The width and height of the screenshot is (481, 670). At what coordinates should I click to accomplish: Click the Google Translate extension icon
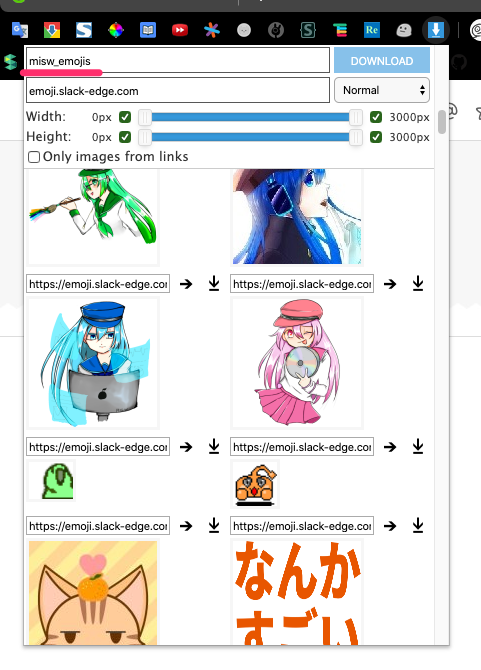click(20, 30)
